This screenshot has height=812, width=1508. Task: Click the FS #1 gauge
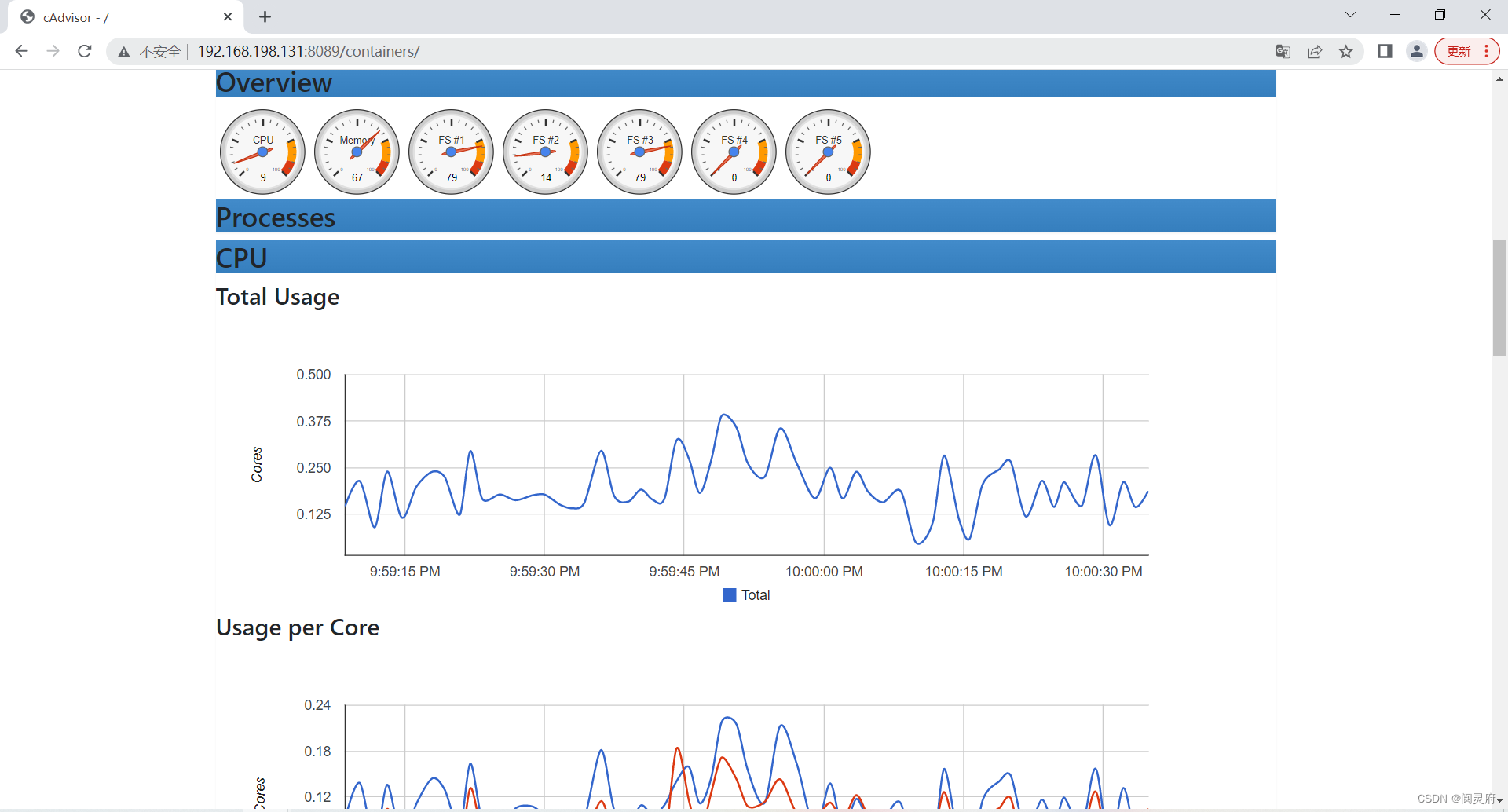tap(452, 152)
